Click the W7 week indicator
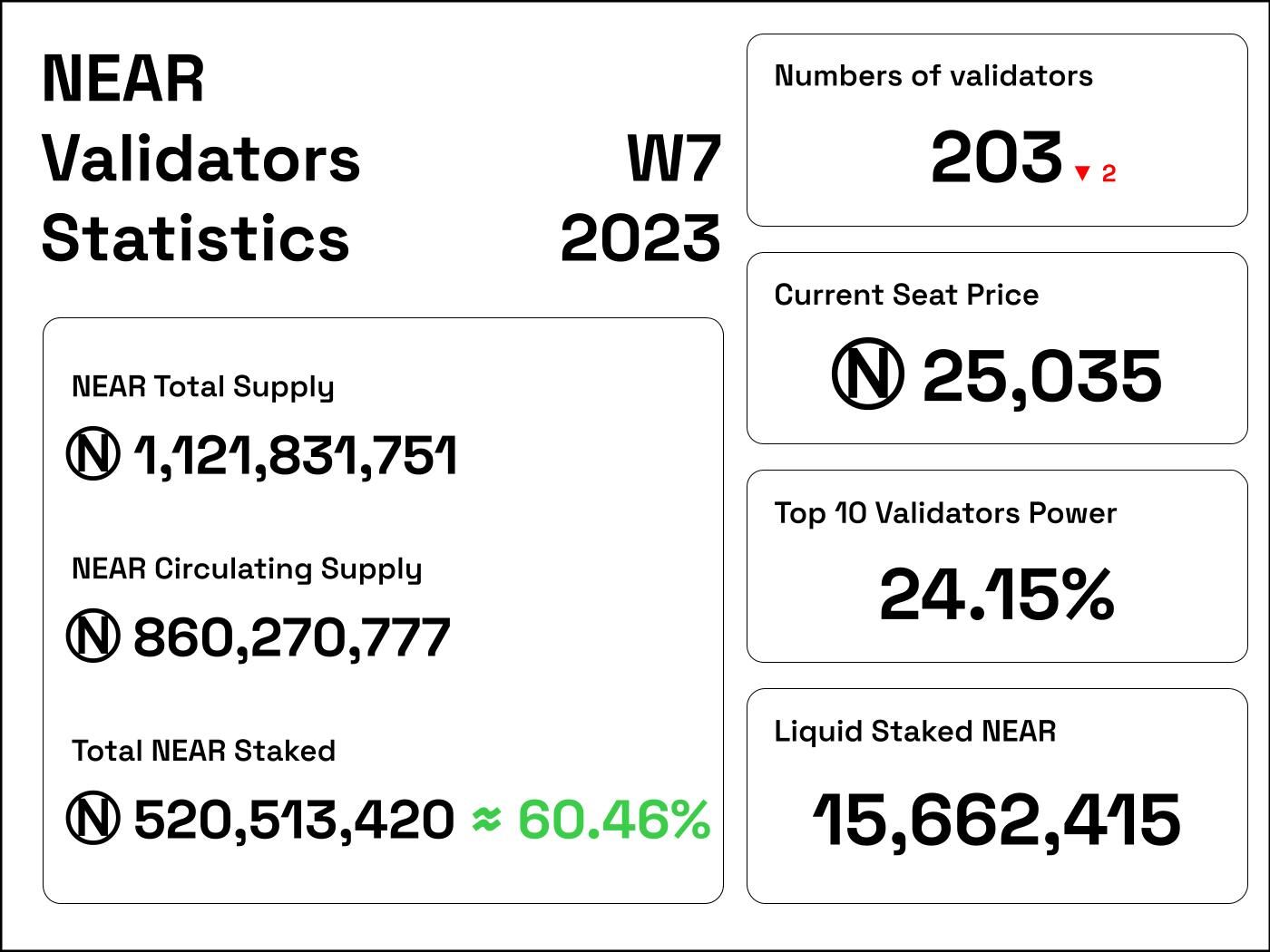 (x=674, y=159)
